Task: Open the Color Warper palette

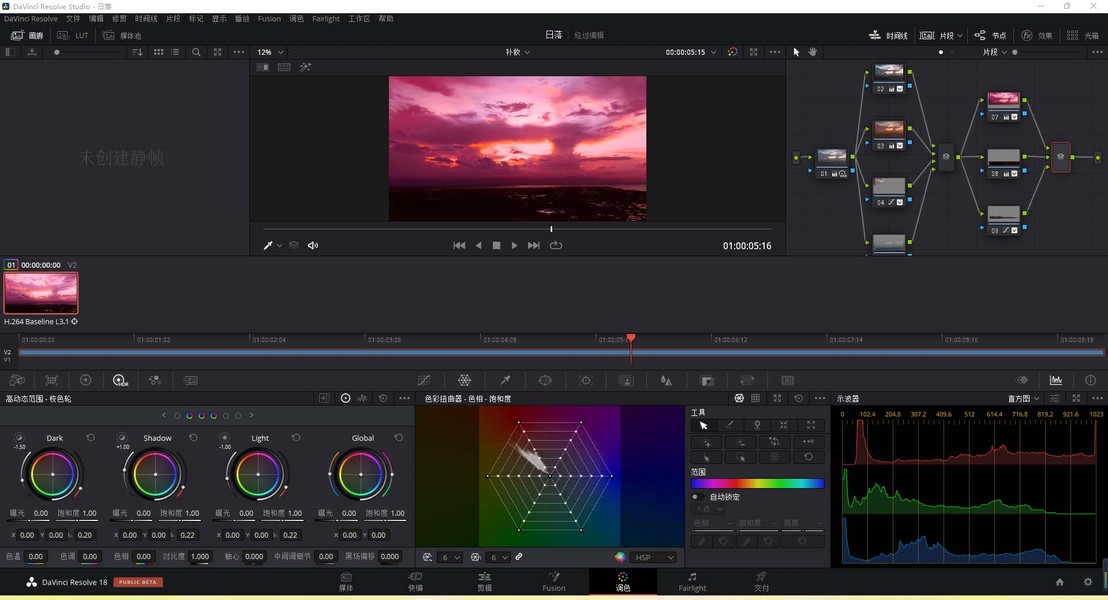Action: [464, 380]
